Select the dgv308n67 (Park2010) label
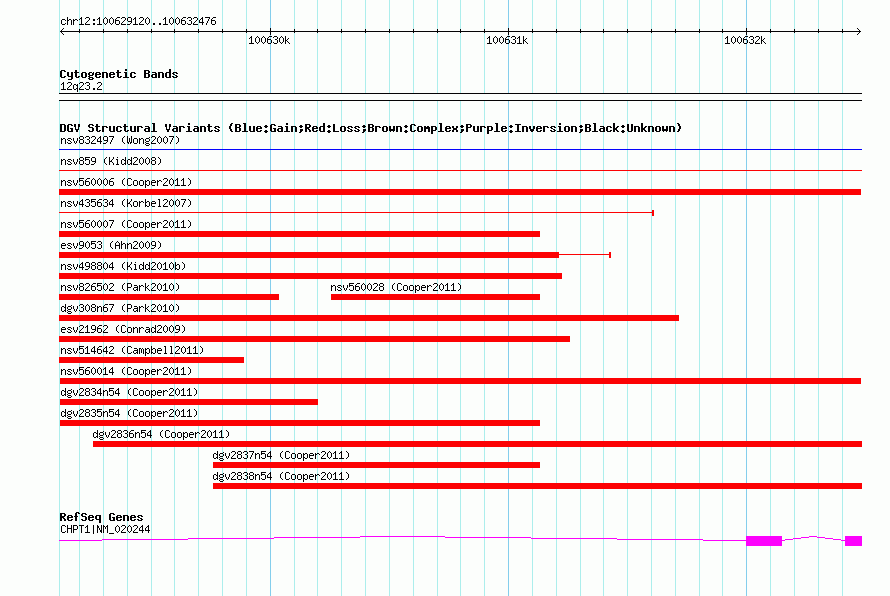The width and height of the screenshot is (890, 596). 120,308
